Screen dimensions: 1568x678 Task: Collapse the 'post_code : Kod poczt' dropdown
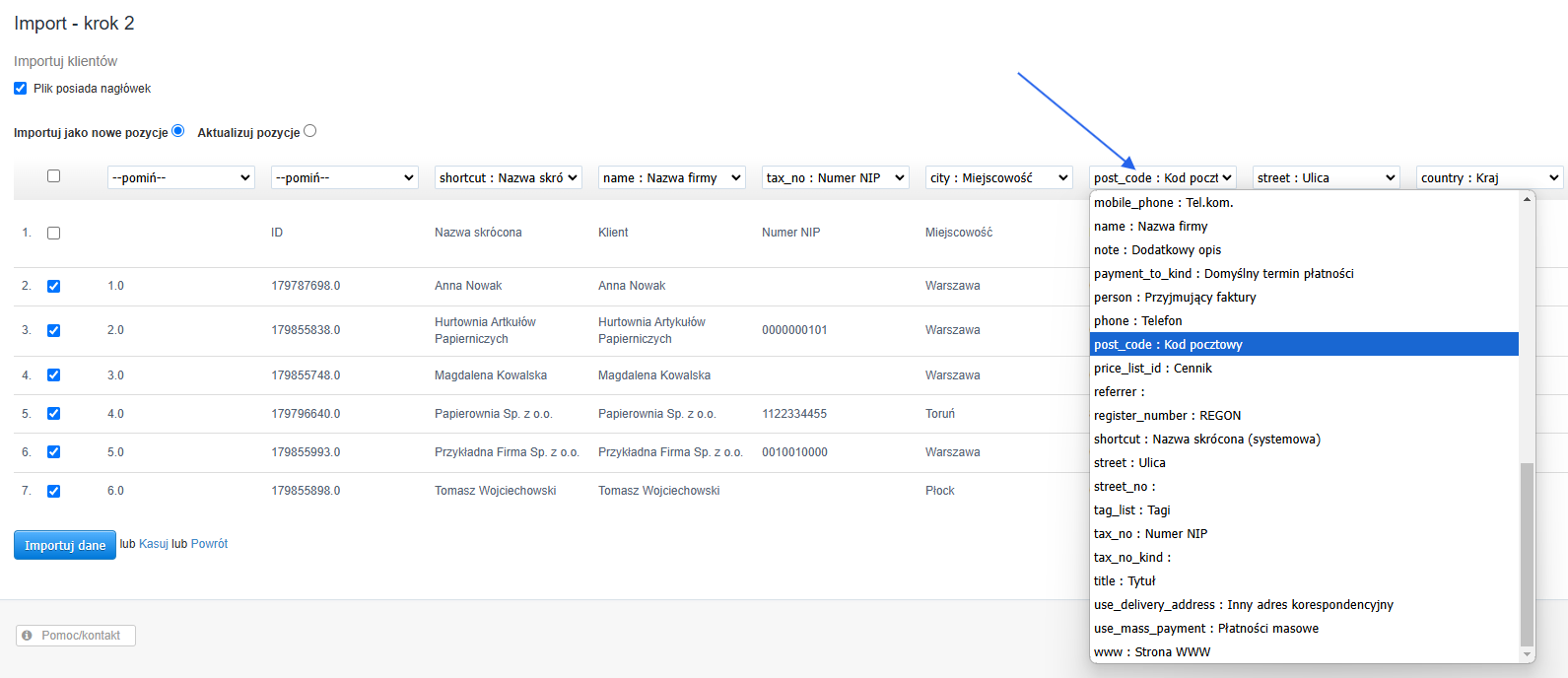pyautogui.click(x=1163, y=177)
